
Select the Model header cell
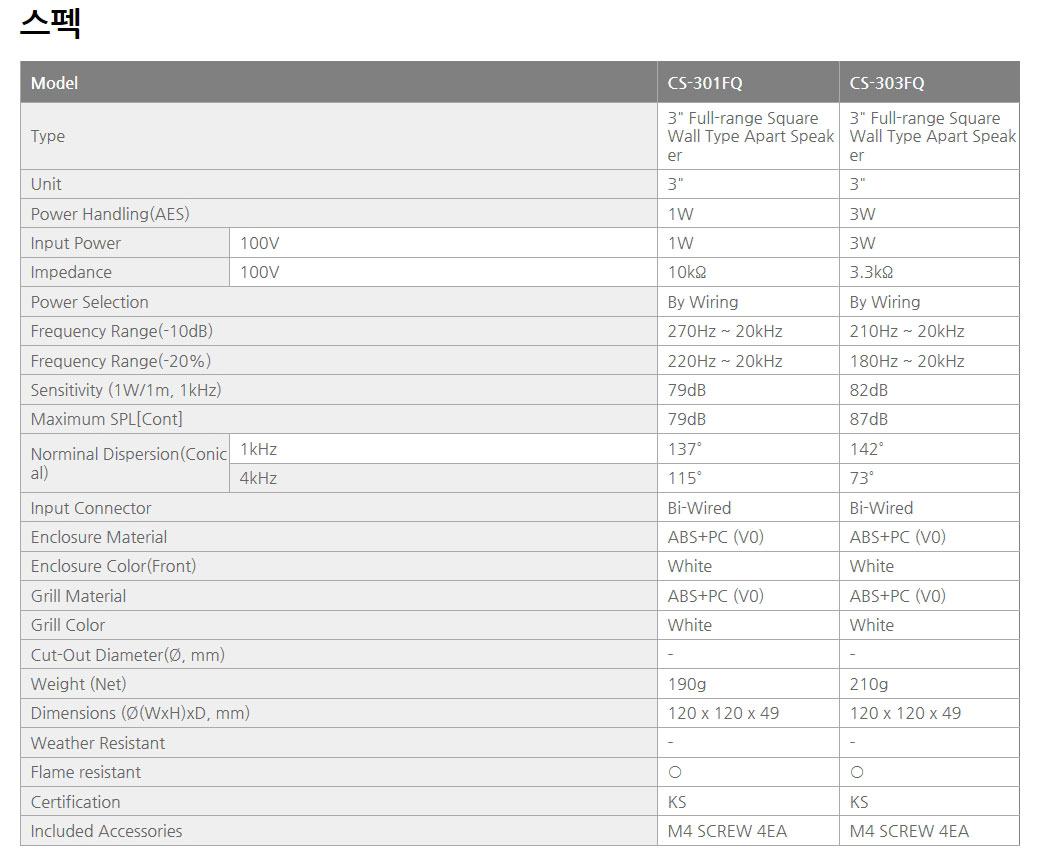click(54, 83)
